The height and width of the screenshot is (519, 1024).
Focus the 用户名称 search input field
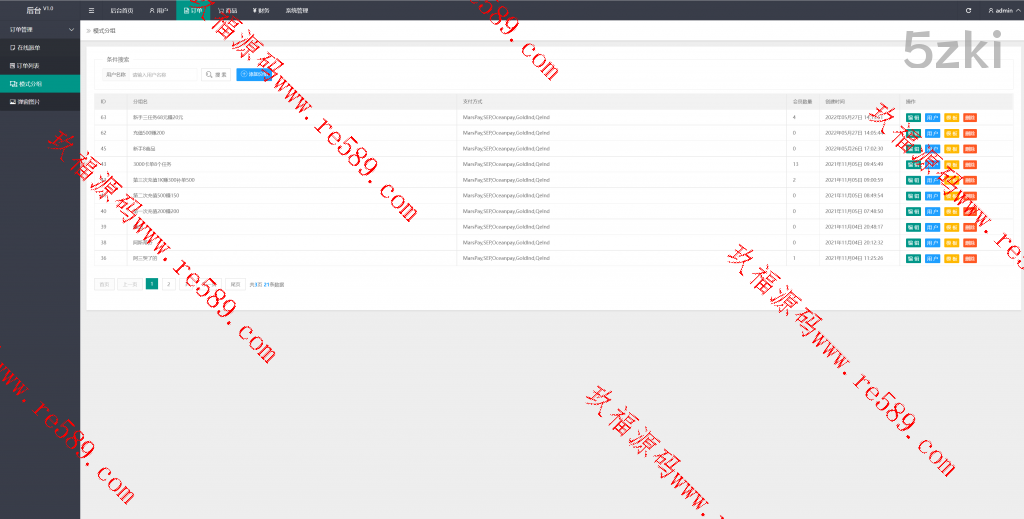pyautogui.click(x=164, y=75)
